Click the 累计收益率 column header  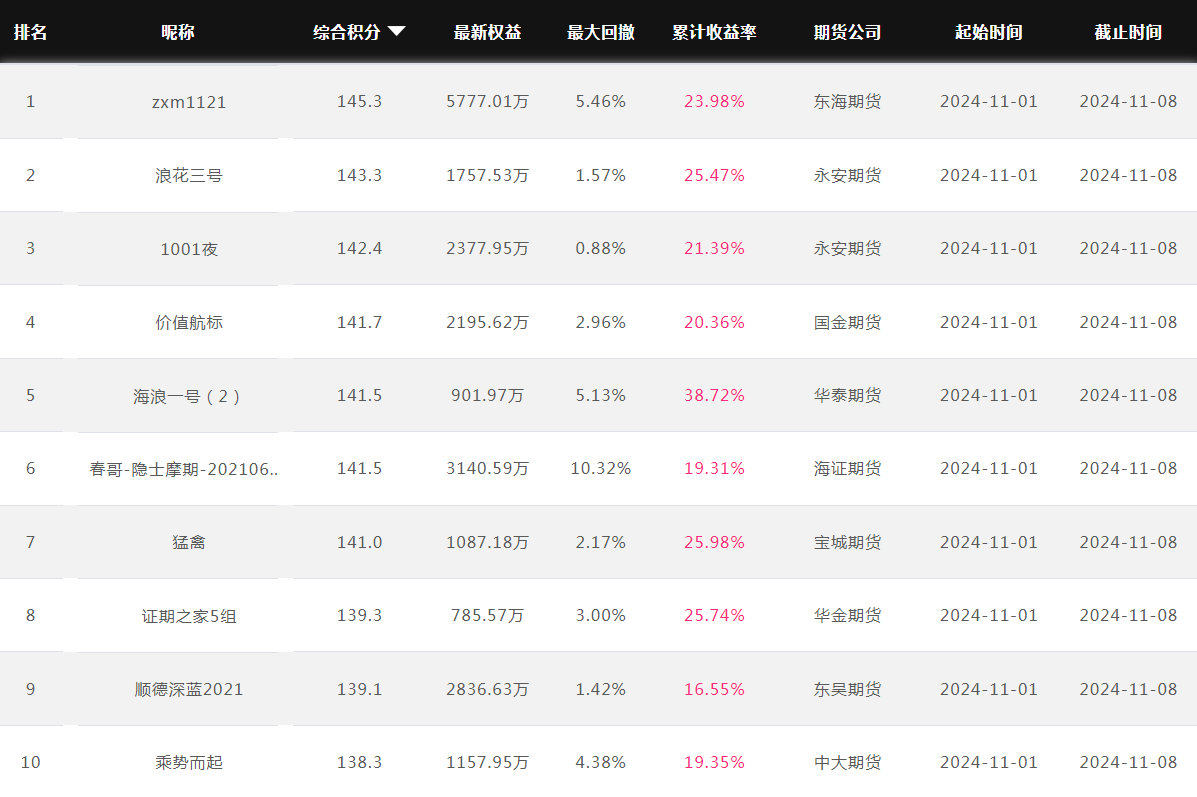pyautogui.click(x=715, y=32)
